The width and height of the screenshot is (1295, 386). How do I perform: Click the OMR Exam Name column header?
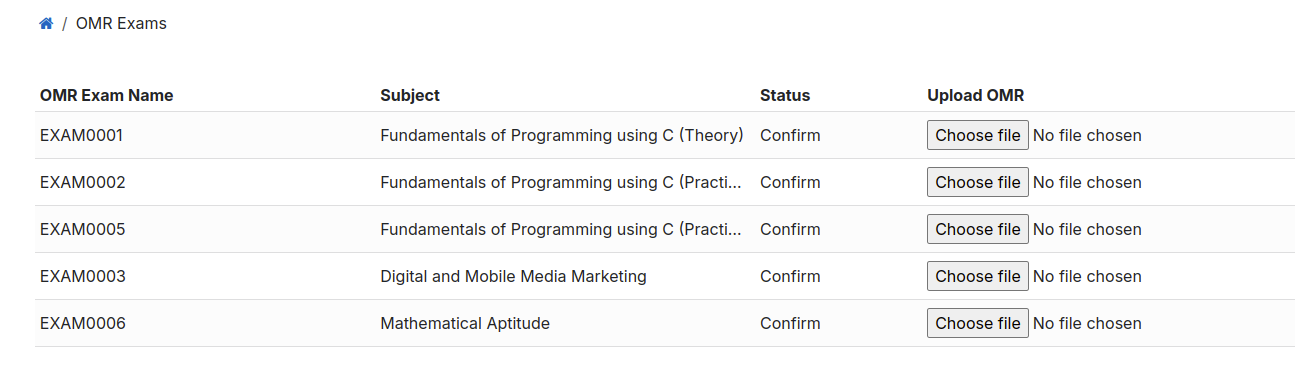pos(107,95)
